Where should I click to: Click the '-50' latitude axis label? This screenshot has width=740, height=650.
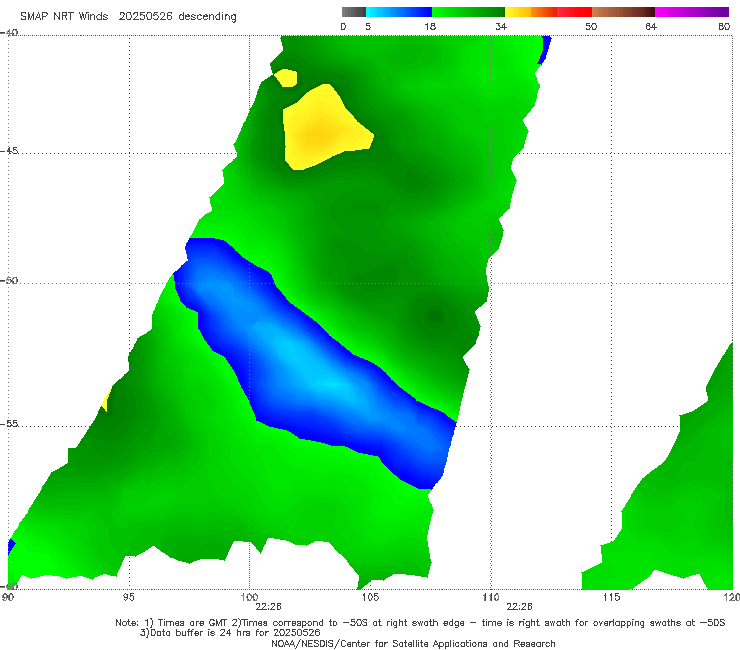[9, 281]
